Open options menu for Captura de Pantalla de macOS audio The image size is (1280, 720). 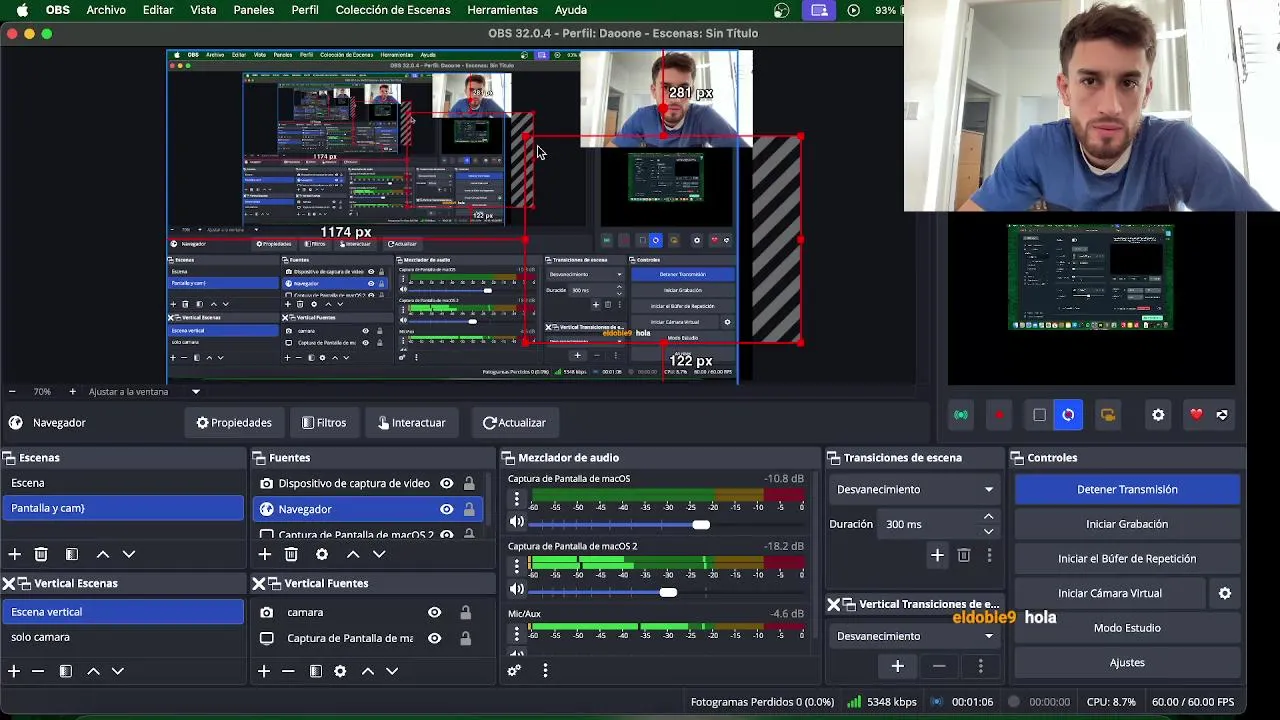pyautogui.click(x=517, y=500)
